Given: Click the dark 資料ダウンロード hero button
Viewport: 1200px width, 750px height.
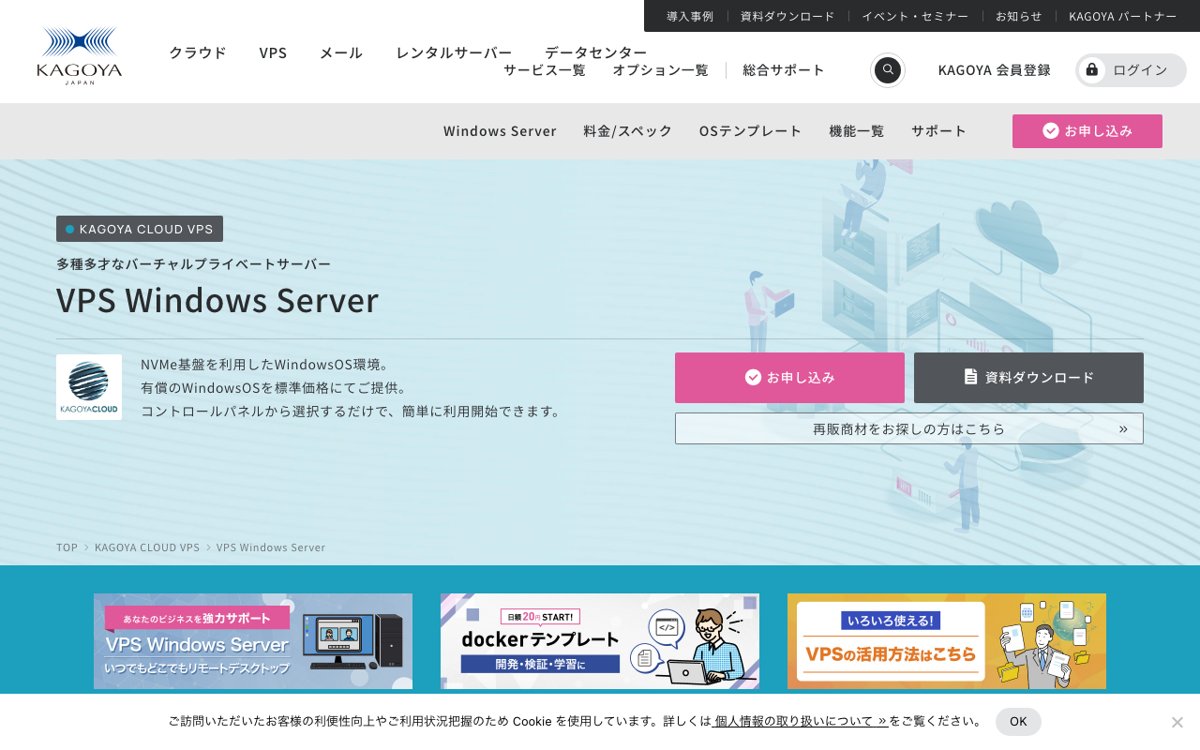Looking at the screenshot, I should pyautogui.click(x=1028, y=377).
